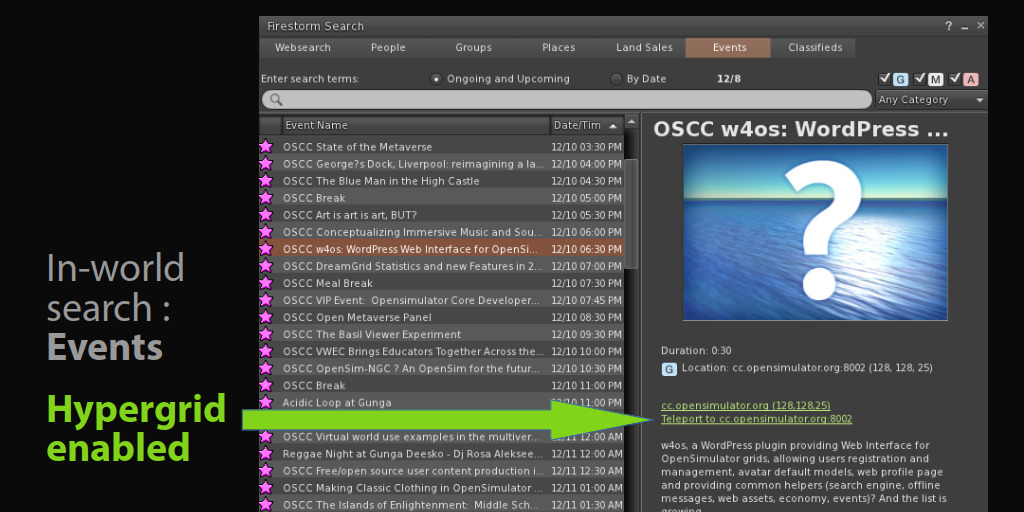Select OSCC Conceptualizing Immersive Music event
The height and width of the screenshot is (512, 1024).
[441, 232]
